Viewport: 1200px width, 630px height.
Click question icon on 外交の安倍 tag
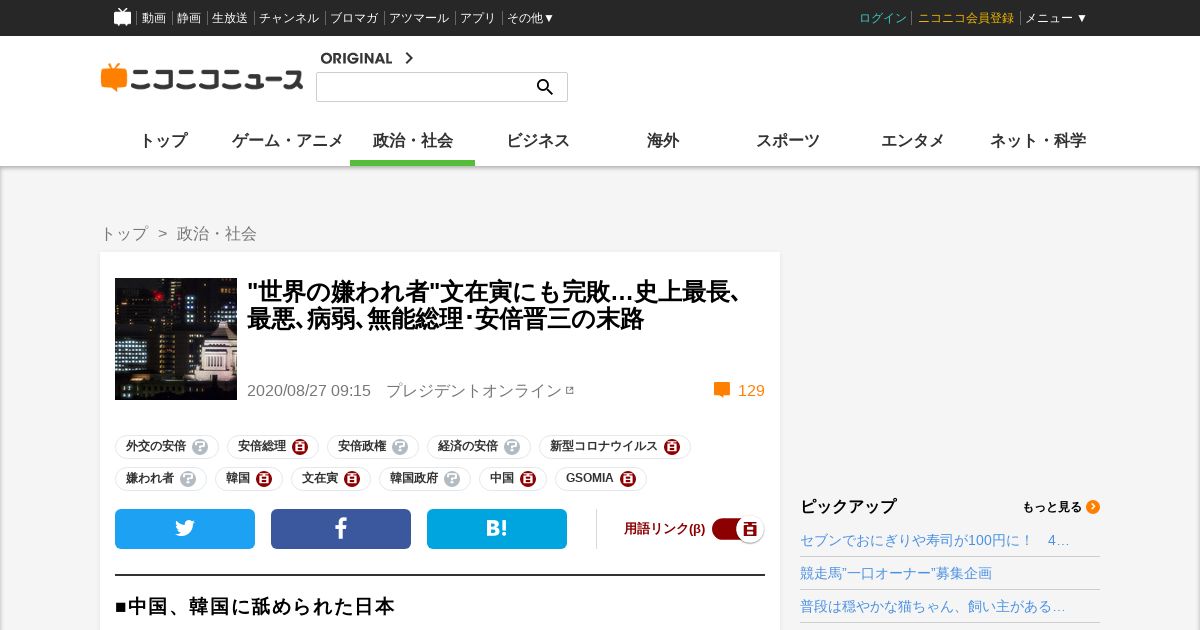pos(200,447)
